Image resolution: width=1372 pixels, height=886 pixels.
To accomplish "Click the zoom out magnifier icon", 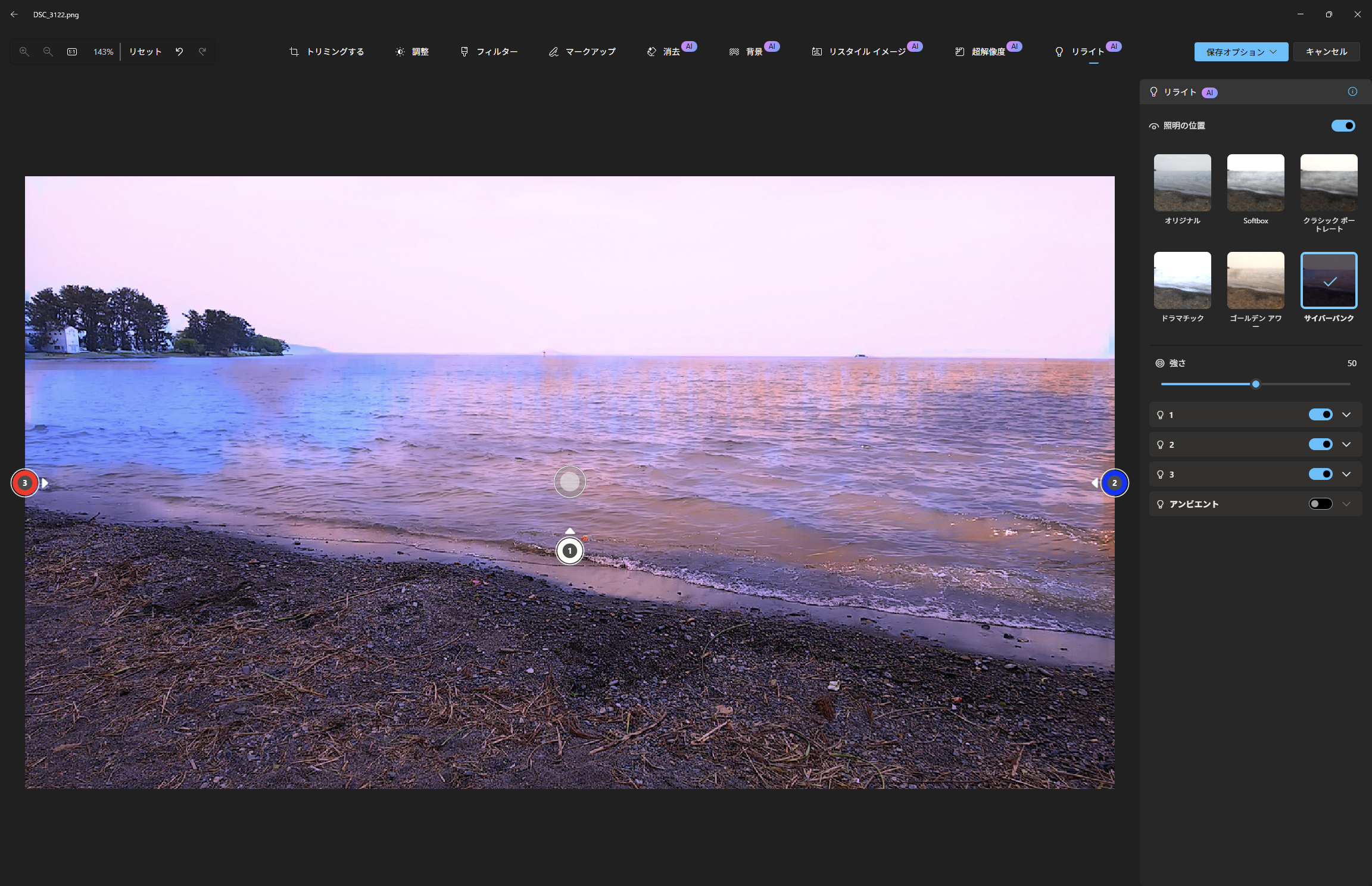I will point(48,52).
